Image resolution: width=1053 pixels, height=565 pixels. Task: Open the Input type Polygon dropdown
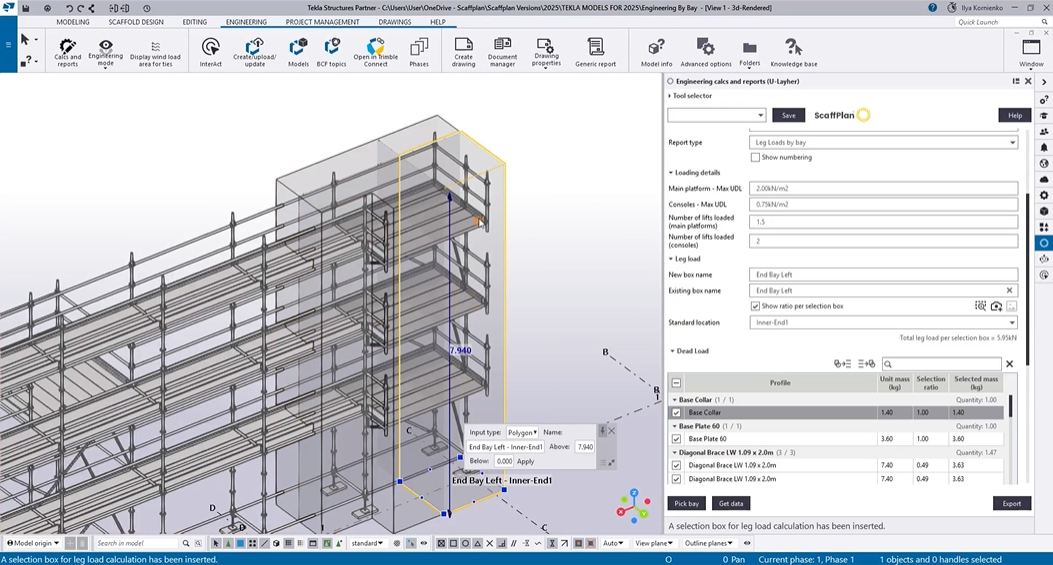click(522, 433)
